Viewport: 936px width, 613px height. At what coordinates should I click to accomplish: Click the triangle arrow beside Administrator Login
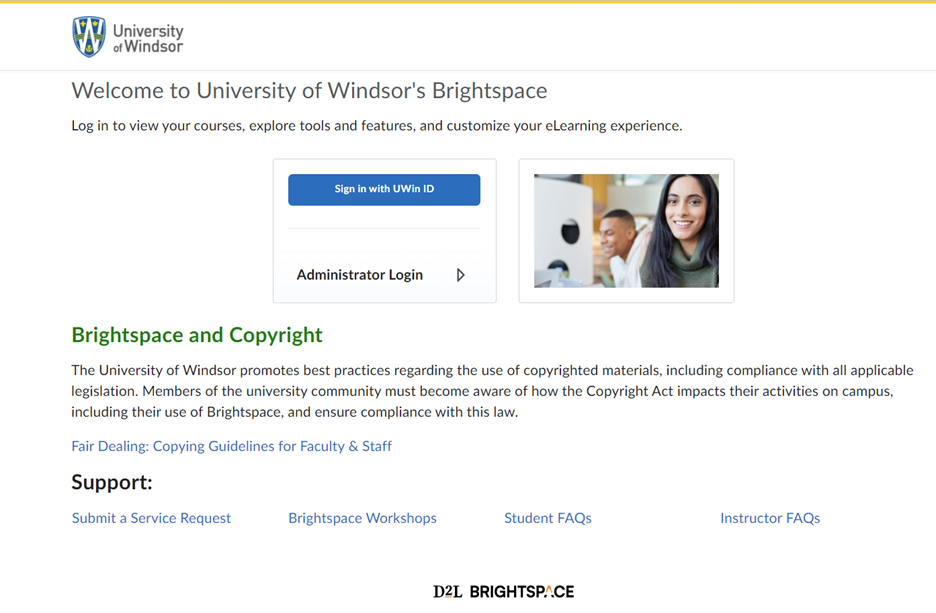[460, 275]
